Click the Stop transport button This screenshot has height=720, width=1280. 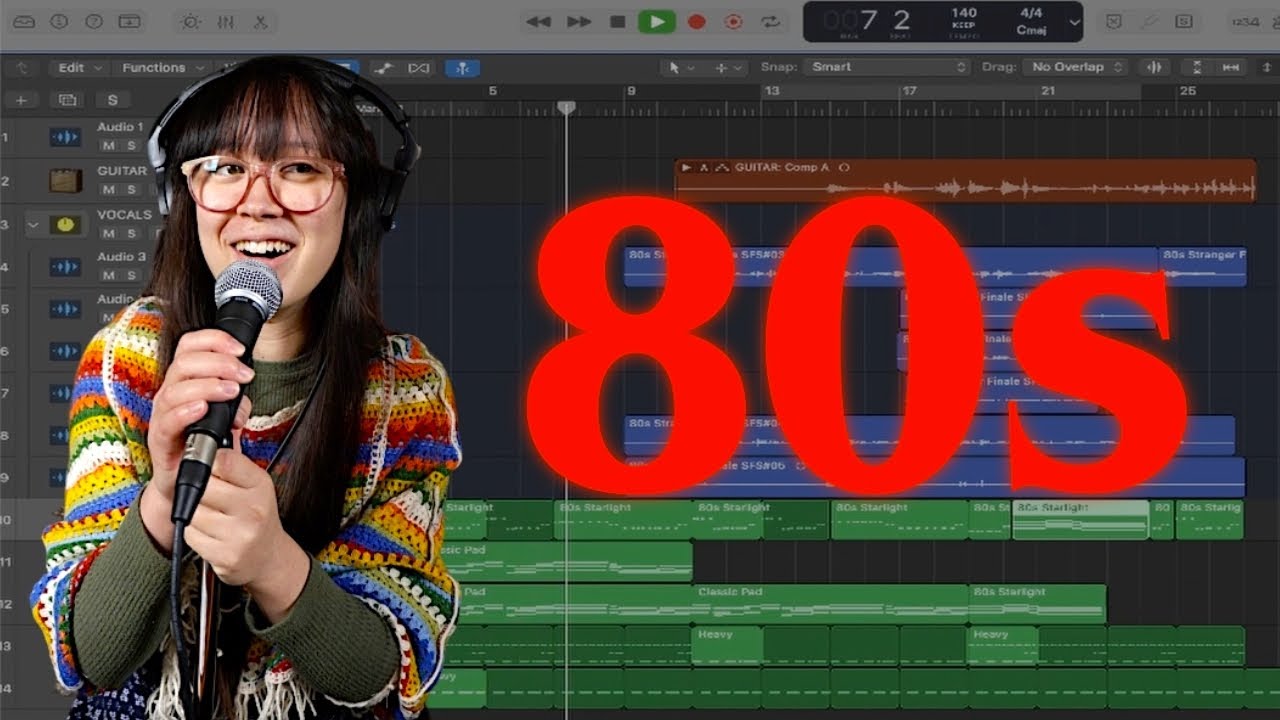(618, 21)
